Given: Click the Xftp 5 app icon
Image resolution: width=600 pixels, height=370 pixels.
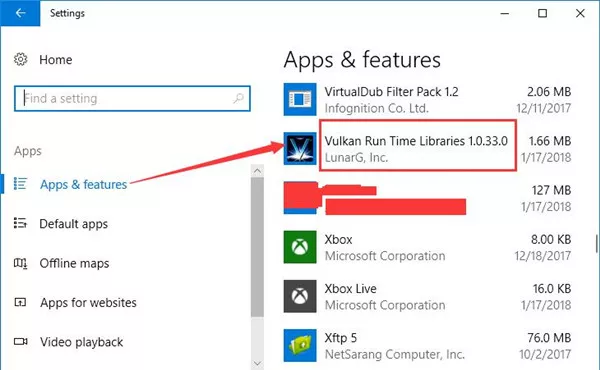Looking at the screenshot, I should tap(300, 345).
